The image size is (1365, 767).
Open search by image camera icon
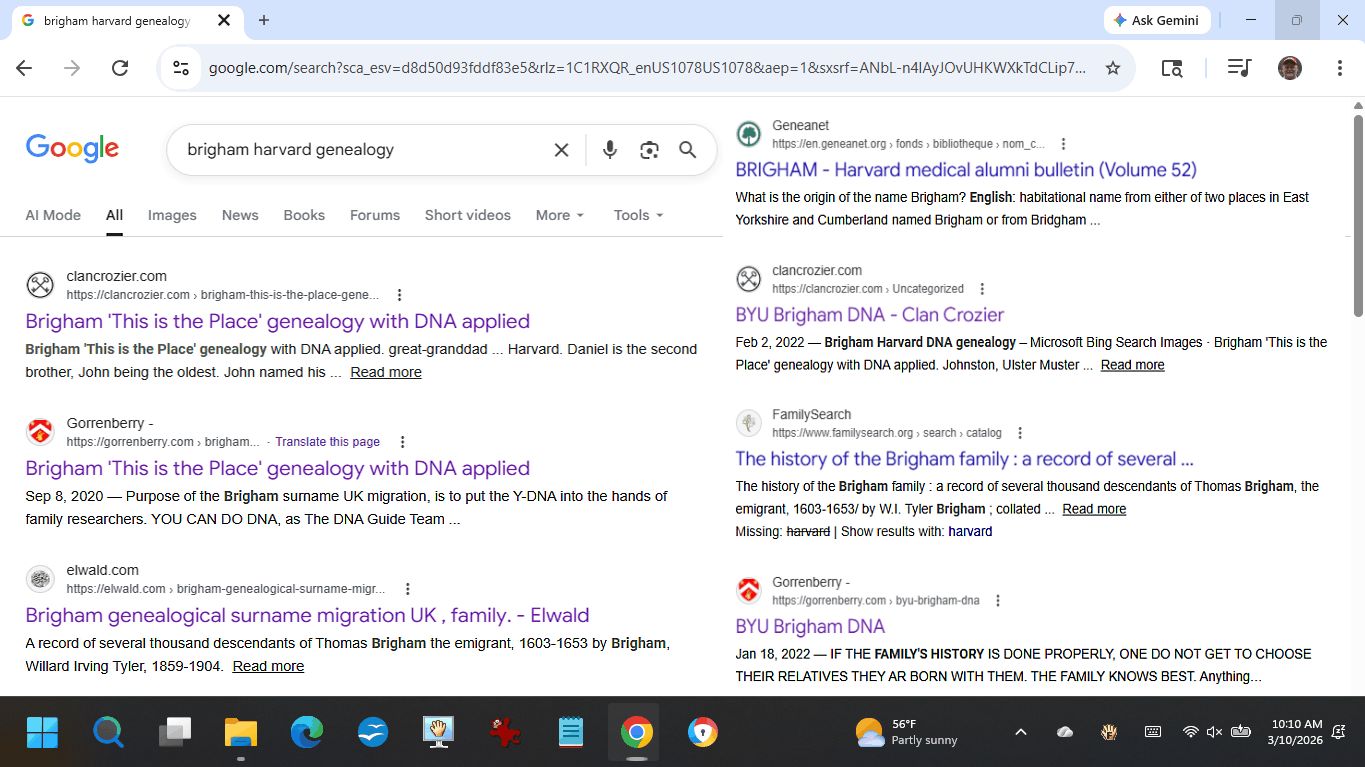point(649,150)
